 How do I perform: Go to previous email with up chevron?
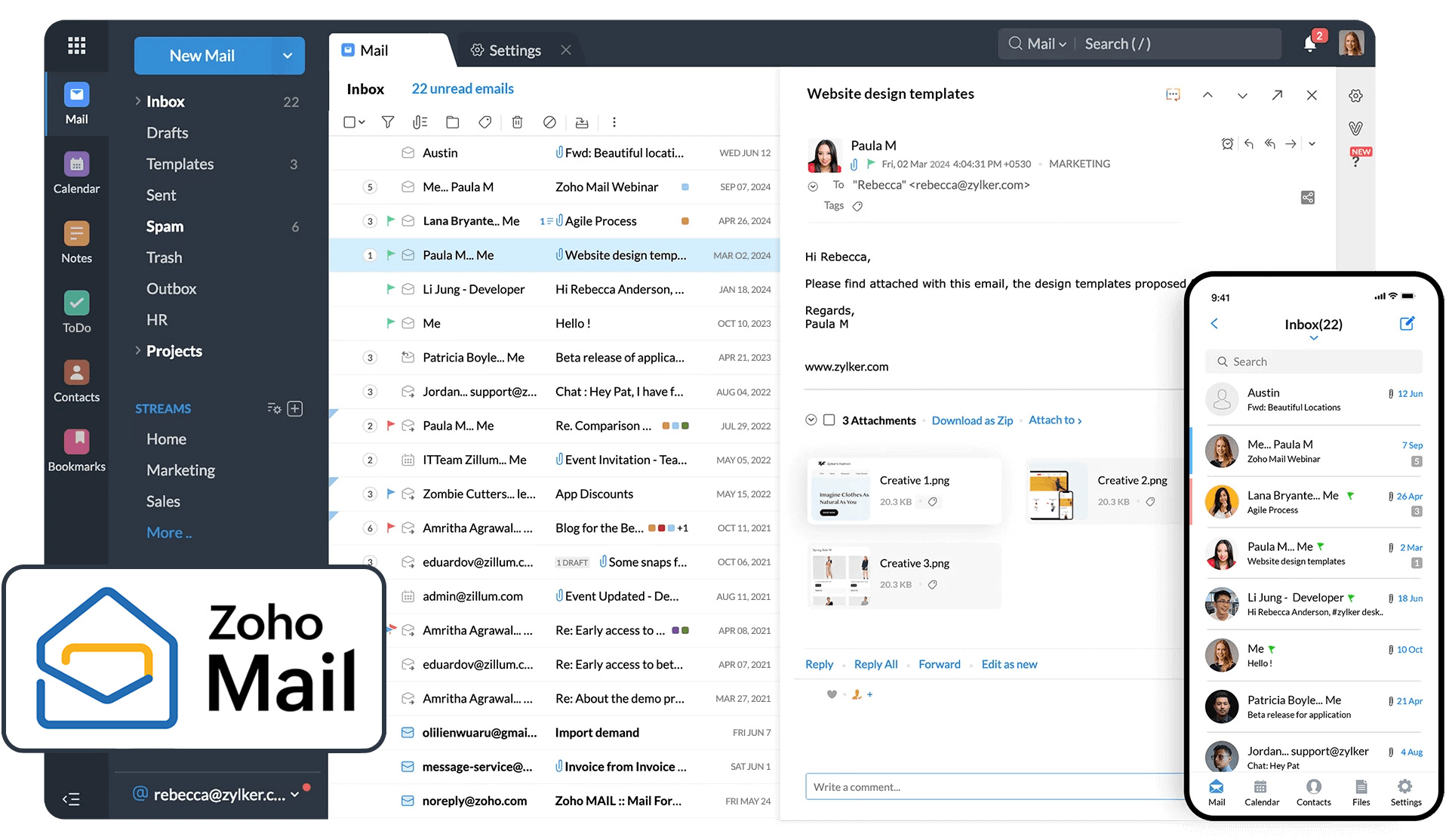coord(1207,94)
